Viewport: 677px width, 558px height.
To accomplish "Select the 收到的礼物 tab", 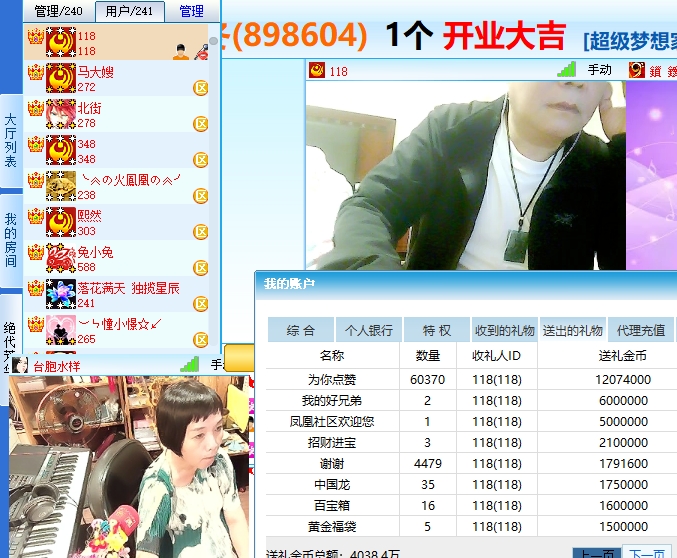I will (x=504, y=330).
